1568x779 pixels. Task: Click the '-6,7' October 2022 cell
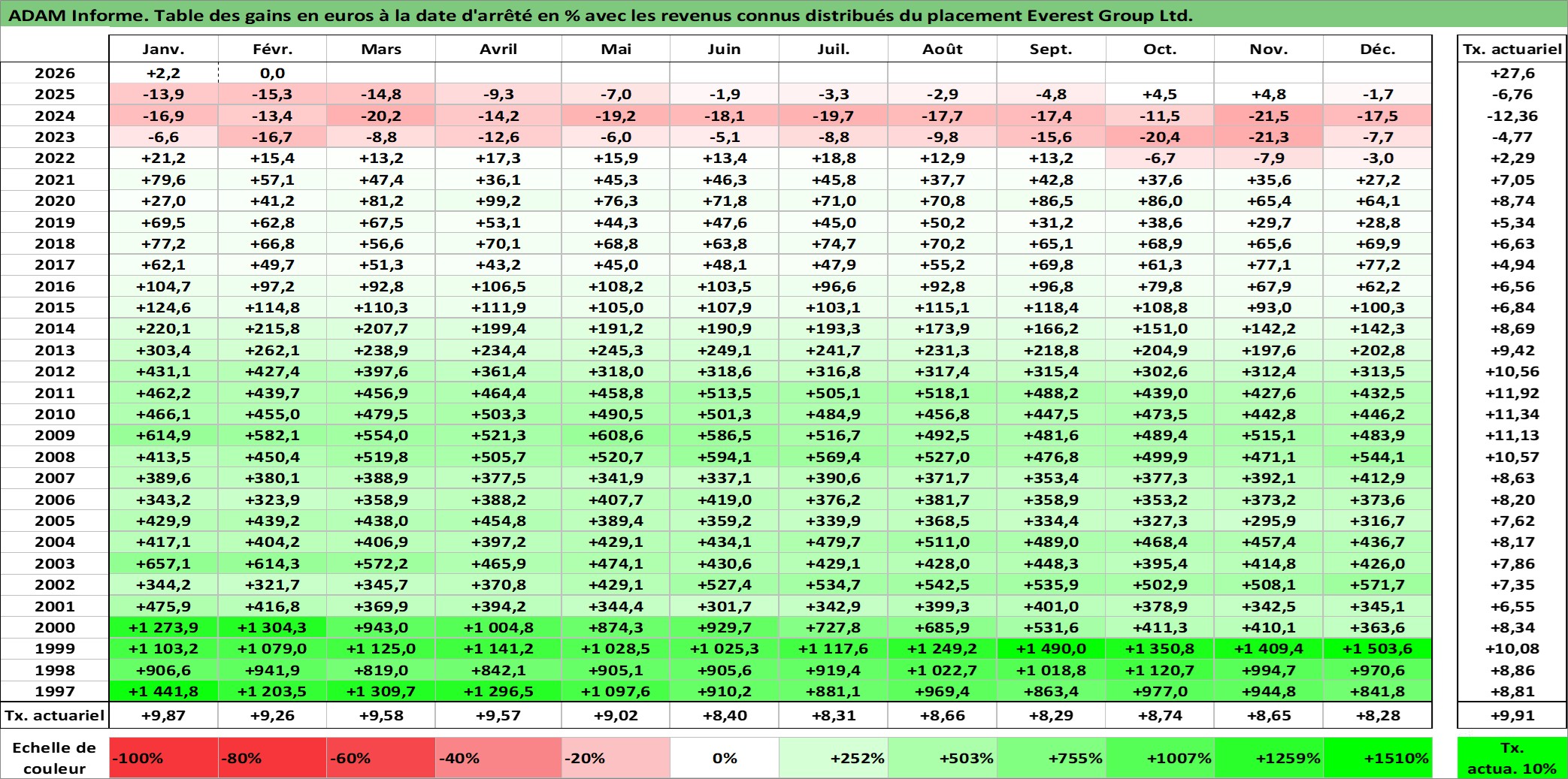coord(1160,158)
